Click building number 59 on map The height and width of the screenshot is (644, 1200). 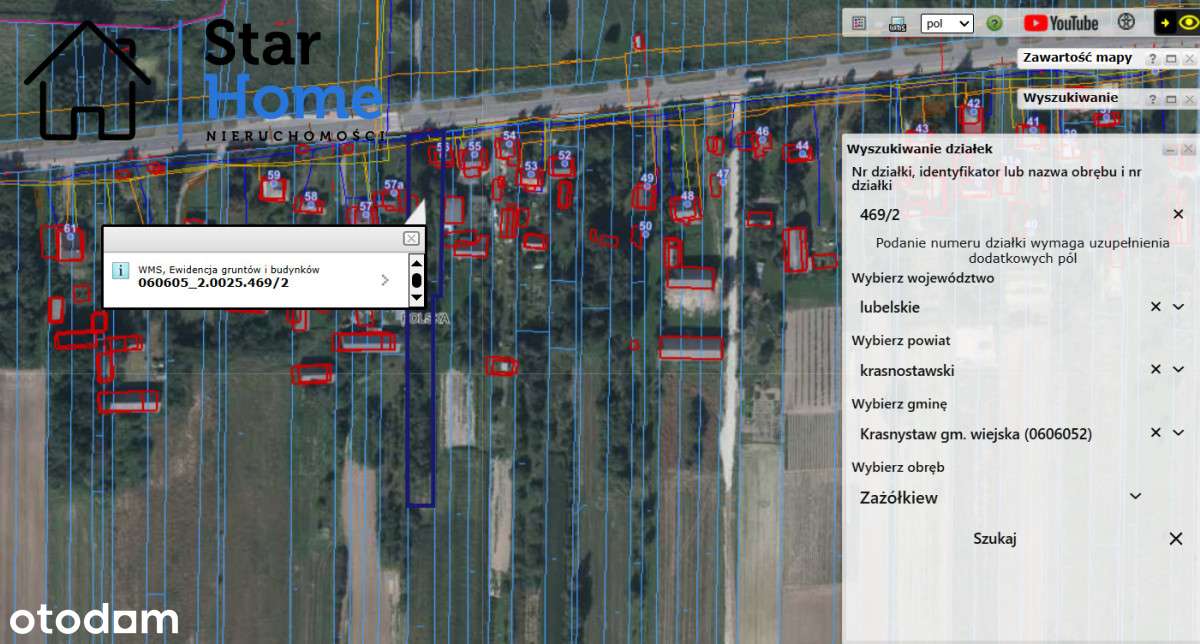[x=273, y=176]
